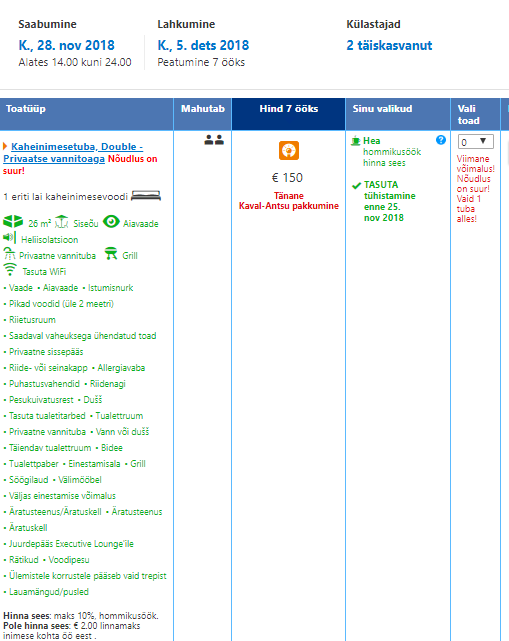Click the green coffee cup breakfast icon
Image resolution: width=509 pixels, height=641 pixels.
[355, 141]
